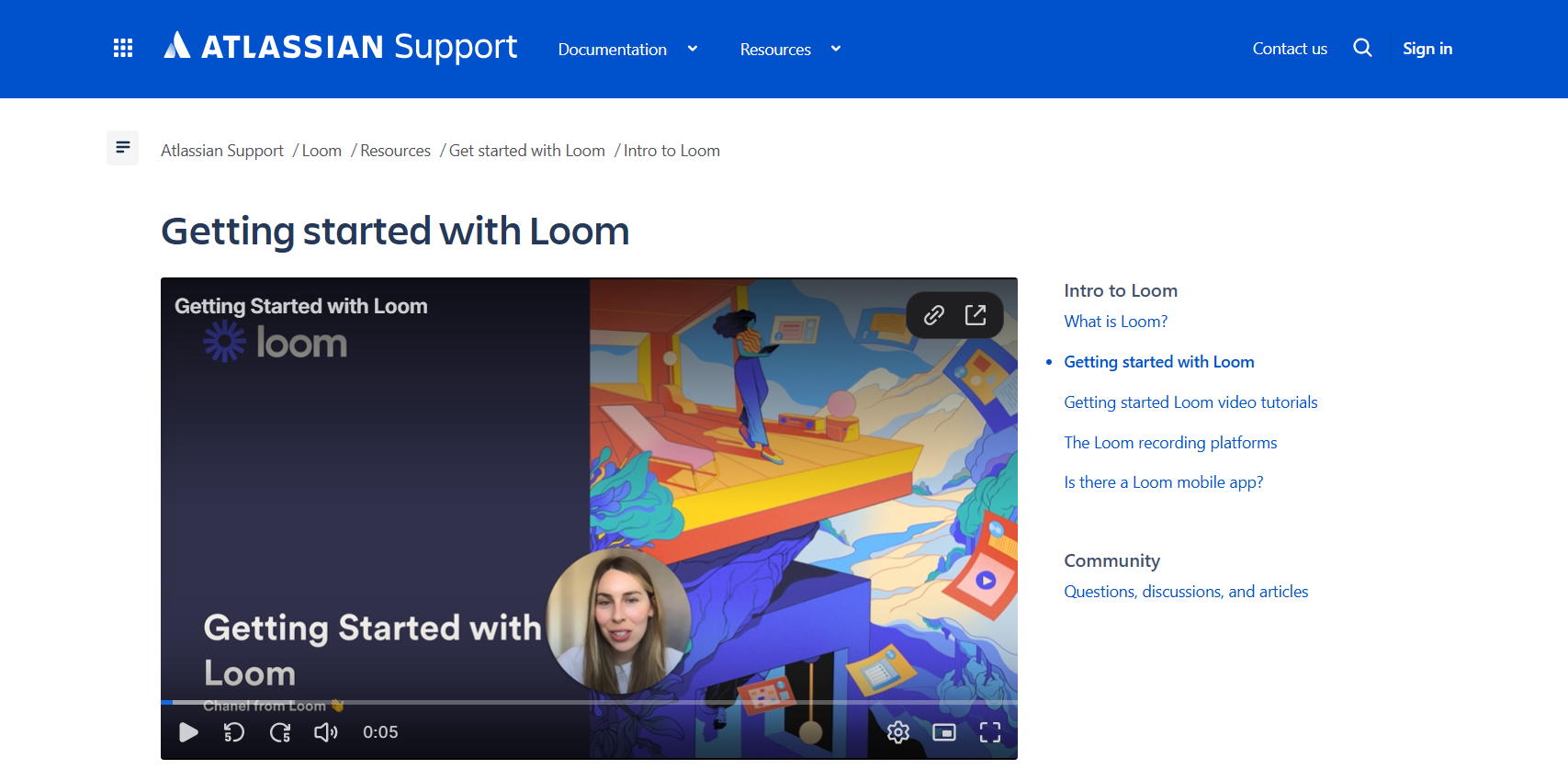Open the Atlassian app switcher grid
The width and height of the screenshot is (1568, 769).
tap(123, 49)
